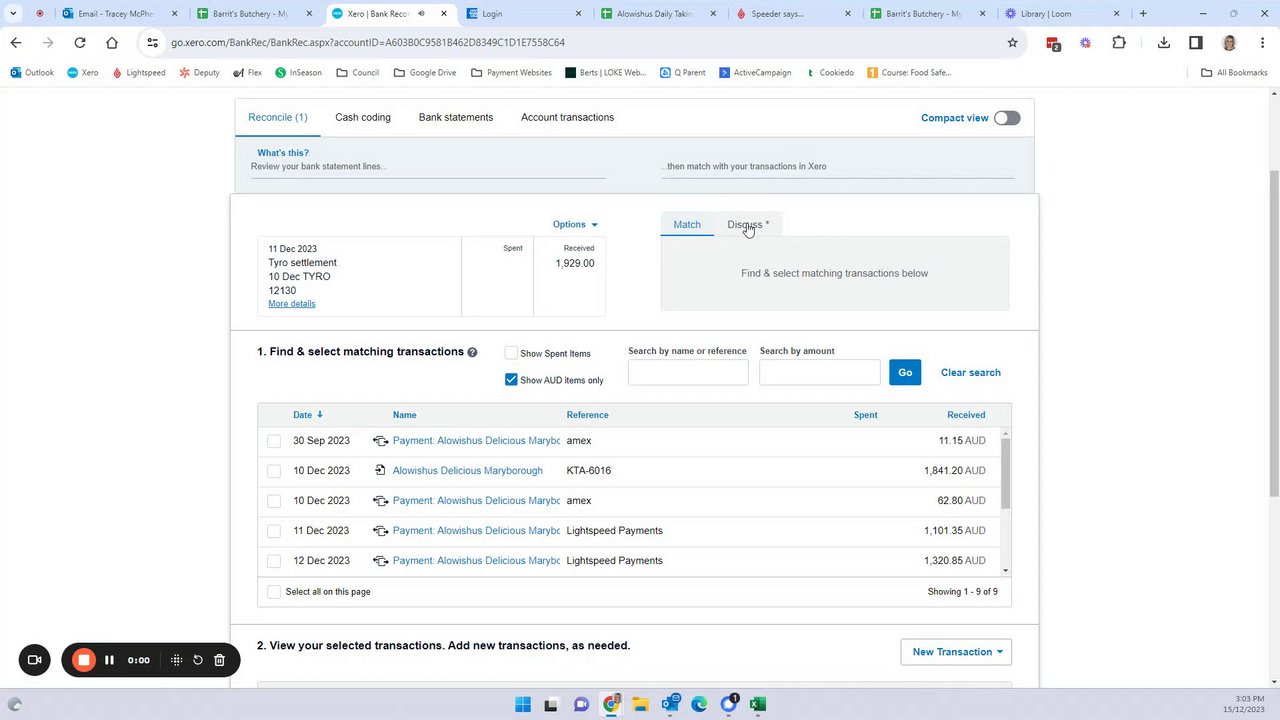
Task: Click the blue Go search button
Action: click(905, 373)
